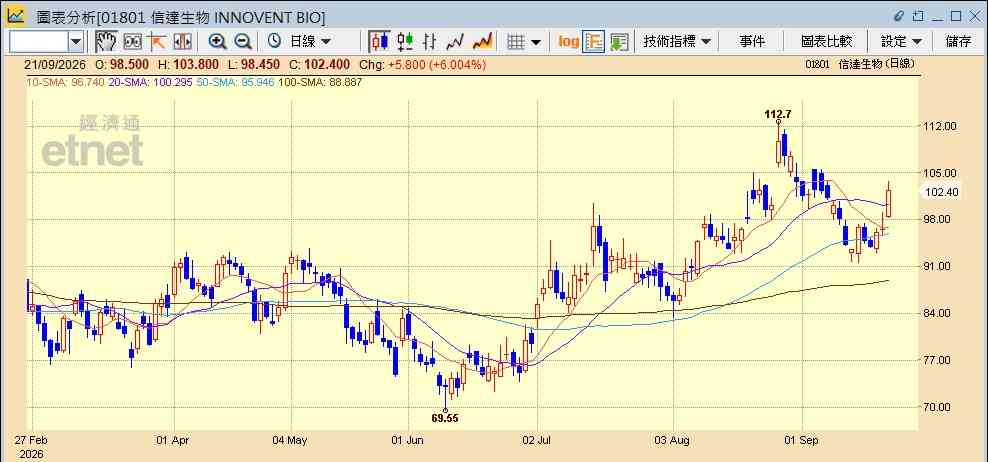Open 圖表比較 chart comparison
The height and width of the screenshot is (462, 988).
coord(826,42)
